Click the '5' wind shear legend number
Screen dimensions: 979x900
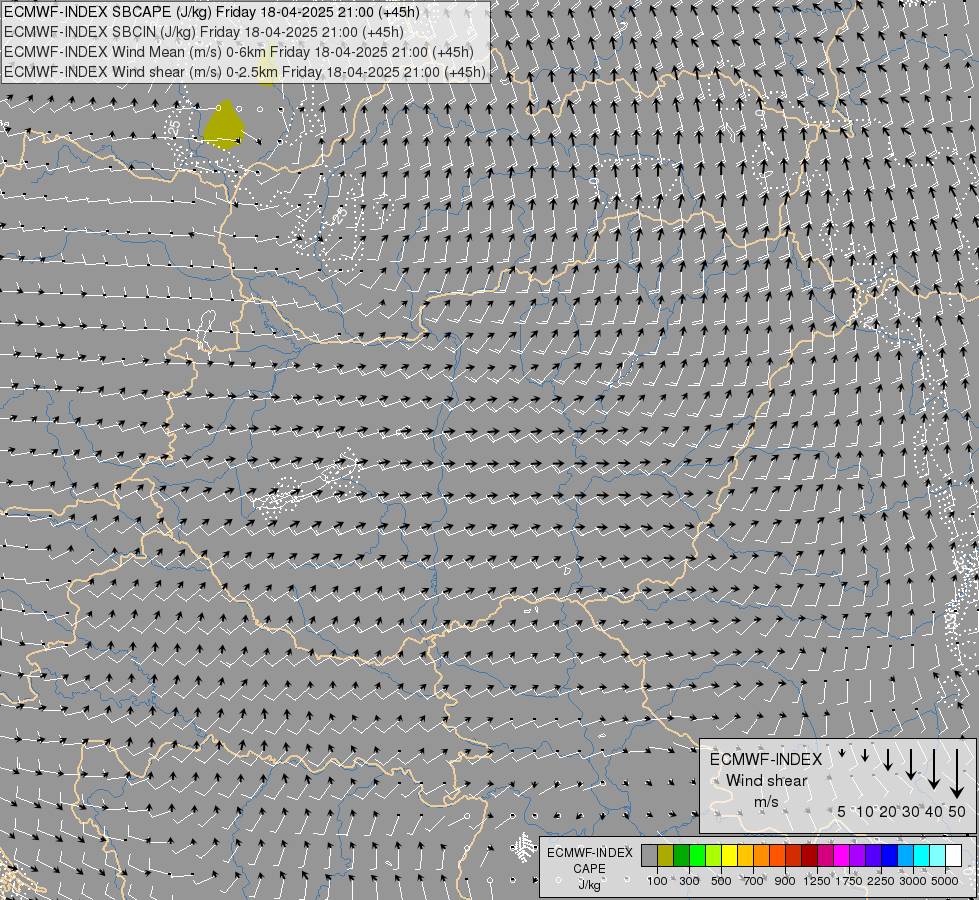point(842,811)
